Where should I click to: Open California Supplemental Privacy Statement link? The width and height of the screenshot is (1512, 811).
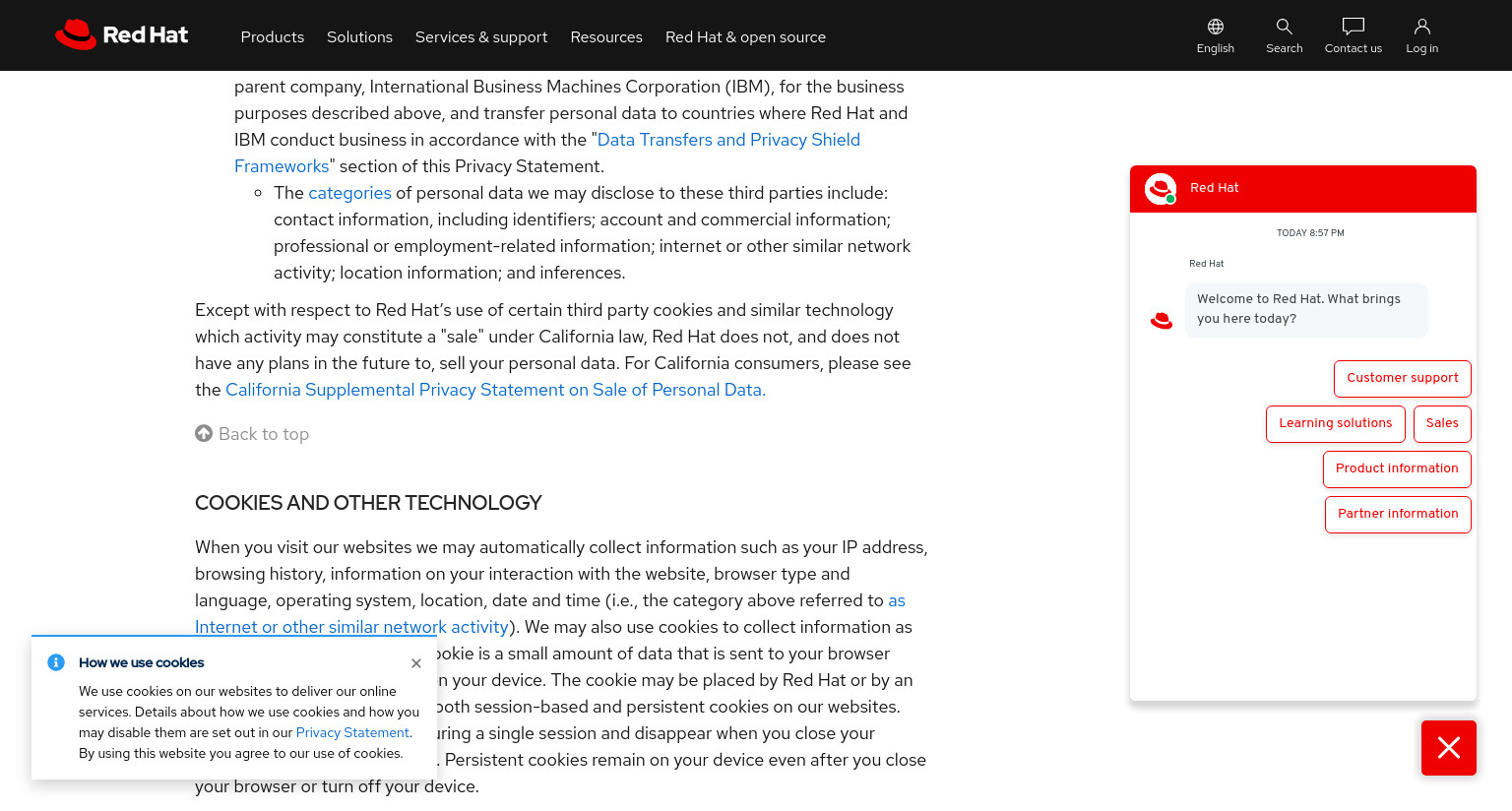point(495,390)
